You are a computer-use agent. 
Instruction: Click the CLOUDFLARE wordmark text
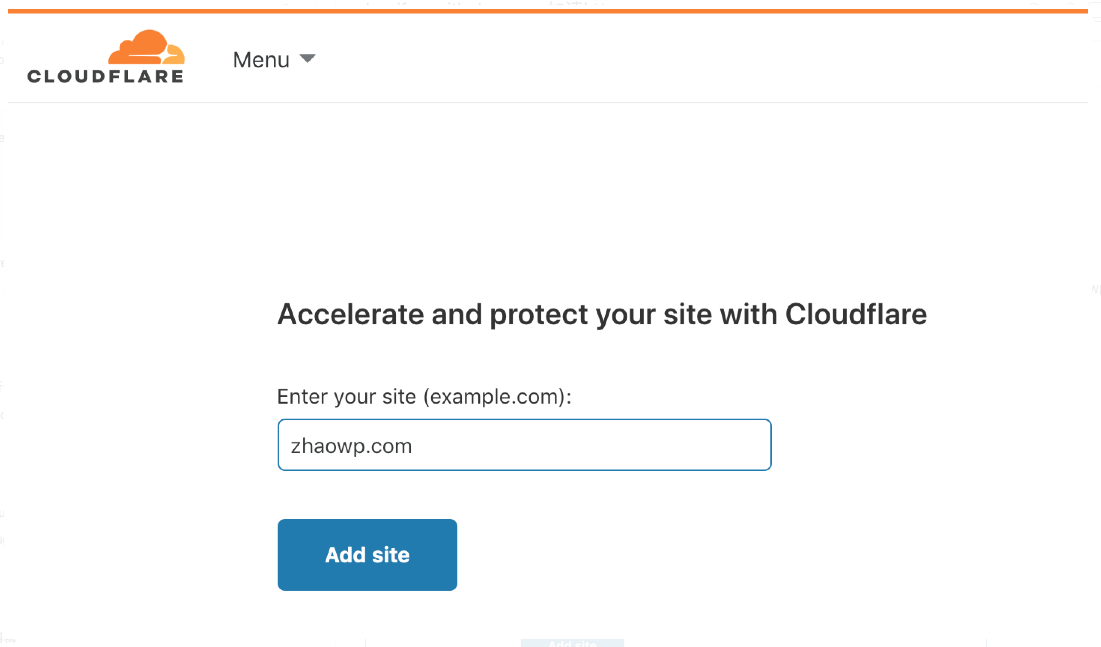coord(106,76)
